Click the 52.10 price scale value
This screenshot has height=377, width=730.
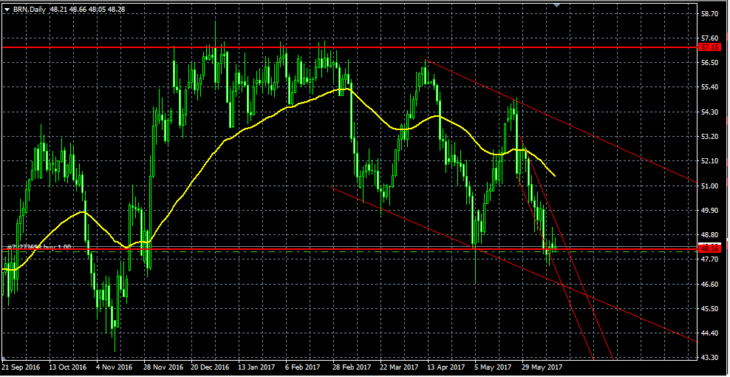coord(710,162)
